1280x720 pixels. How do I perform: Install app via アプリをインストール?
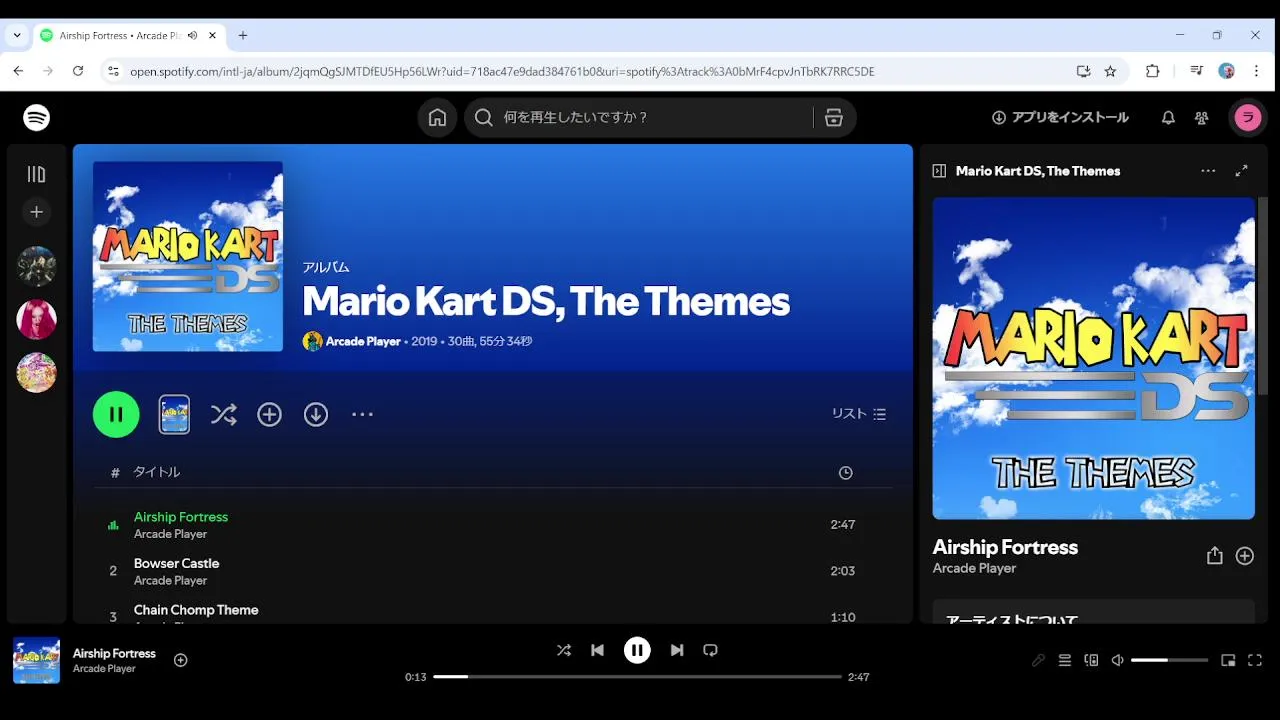point(1060,117)
